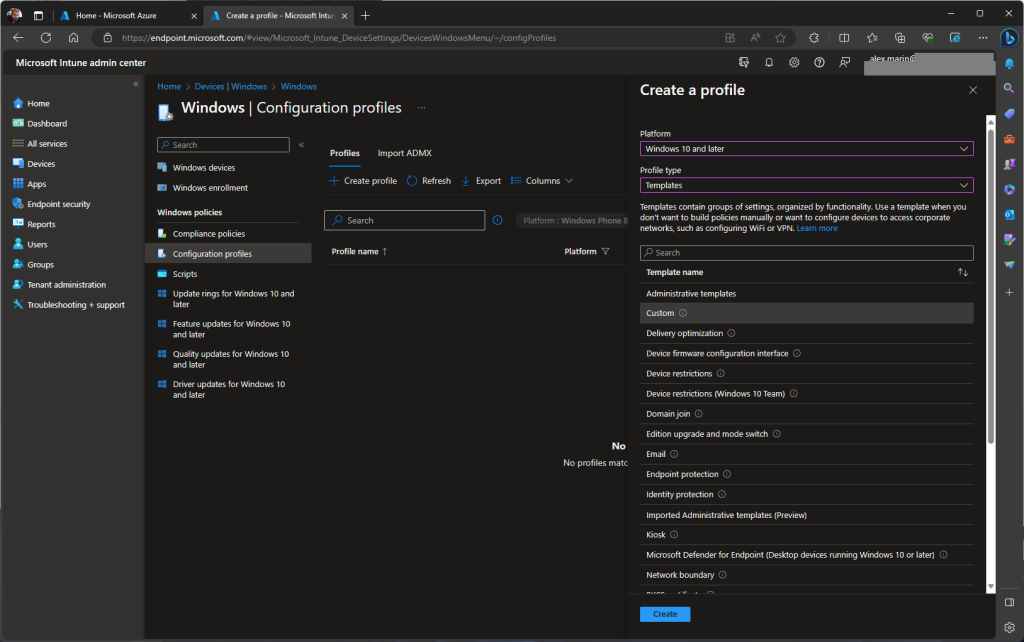The height and width of the screenshot is (642, 1024).
Task: Follow the Learn more link
Action: [817, 228]
